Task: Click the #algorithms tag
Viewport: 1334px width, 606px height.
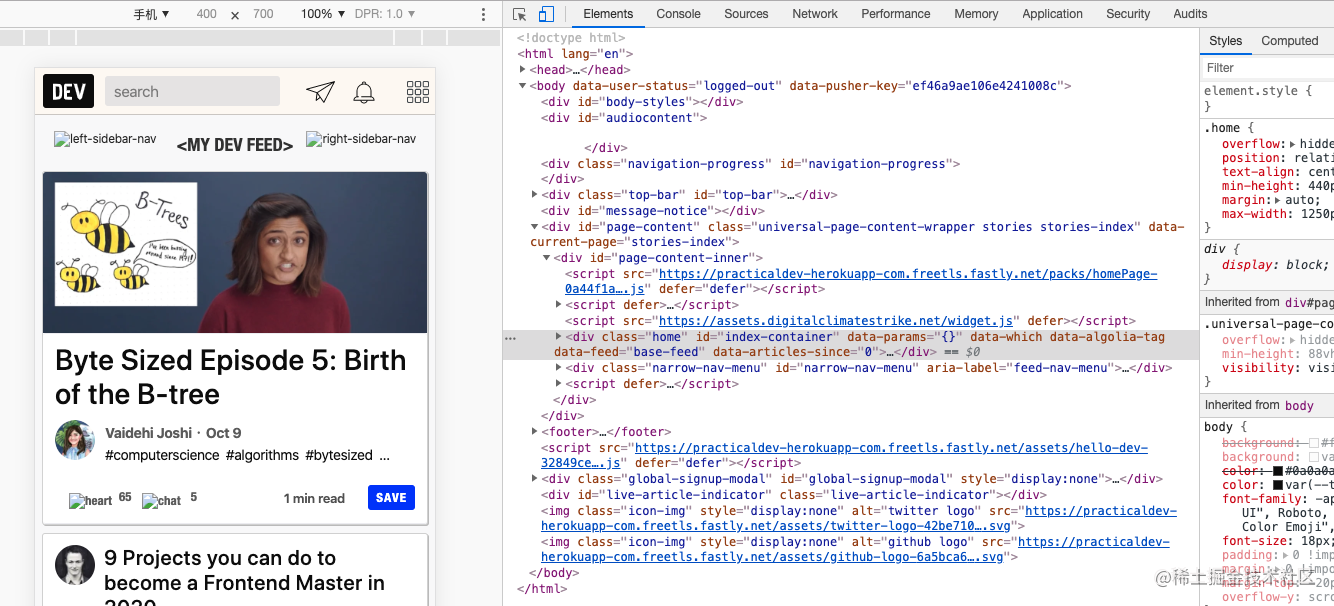Action: coord(262,455)
